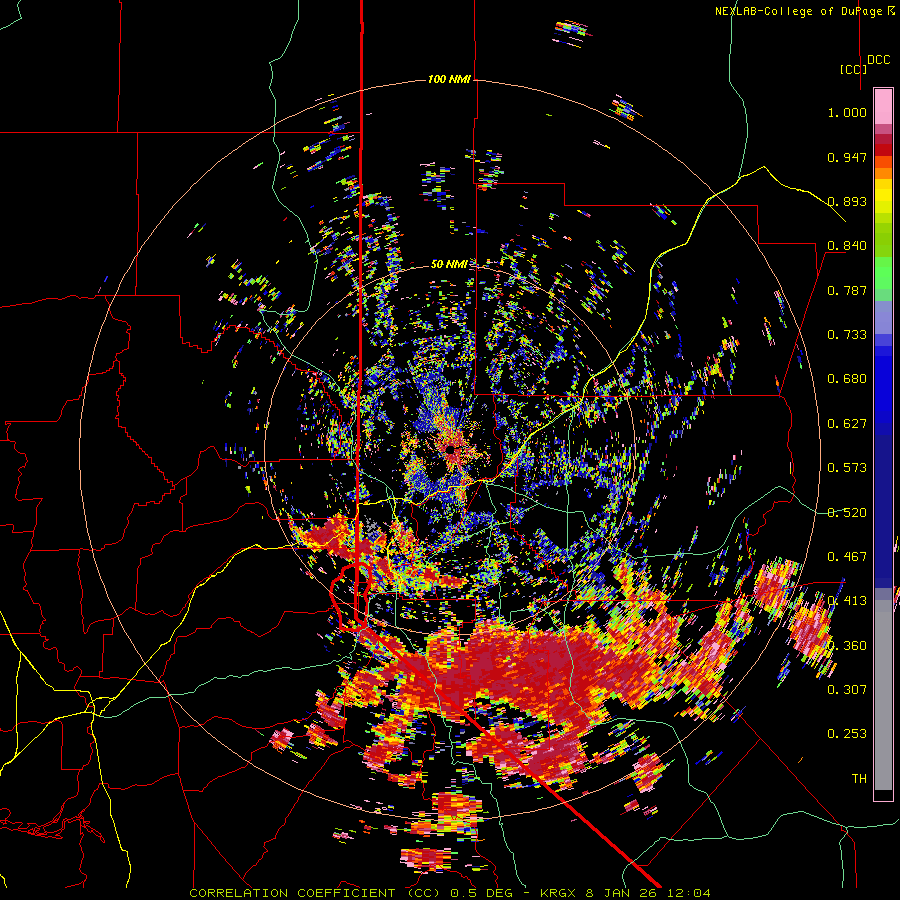Select the 0.733 scale value
The image size is (900, 900).
(x=847, y=335)
